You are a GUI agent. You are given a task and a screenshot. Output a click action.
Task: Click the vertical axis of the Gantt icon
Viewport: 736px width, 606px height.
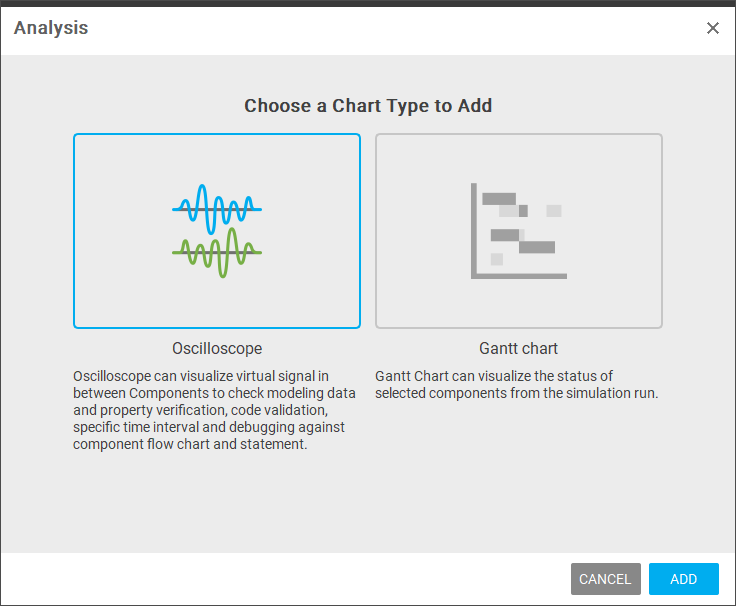[474, 230]
